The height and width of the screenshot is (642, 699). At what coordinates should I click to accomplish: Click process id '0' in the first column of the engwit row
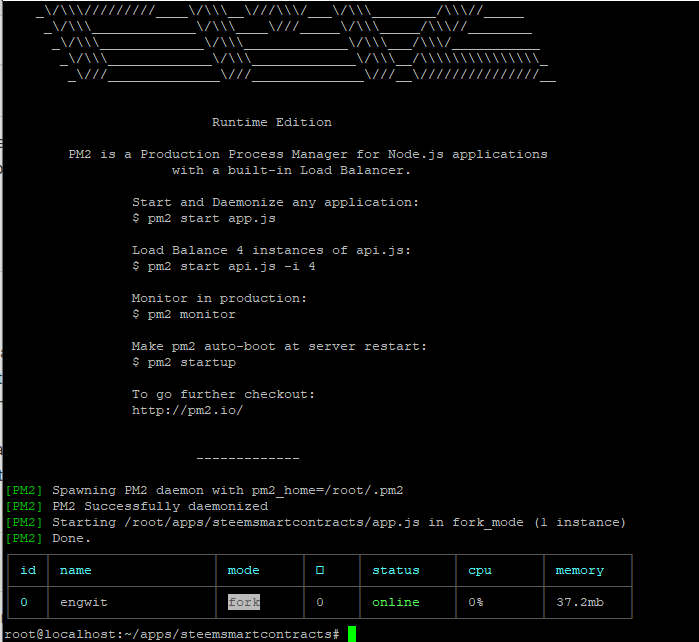24,602
